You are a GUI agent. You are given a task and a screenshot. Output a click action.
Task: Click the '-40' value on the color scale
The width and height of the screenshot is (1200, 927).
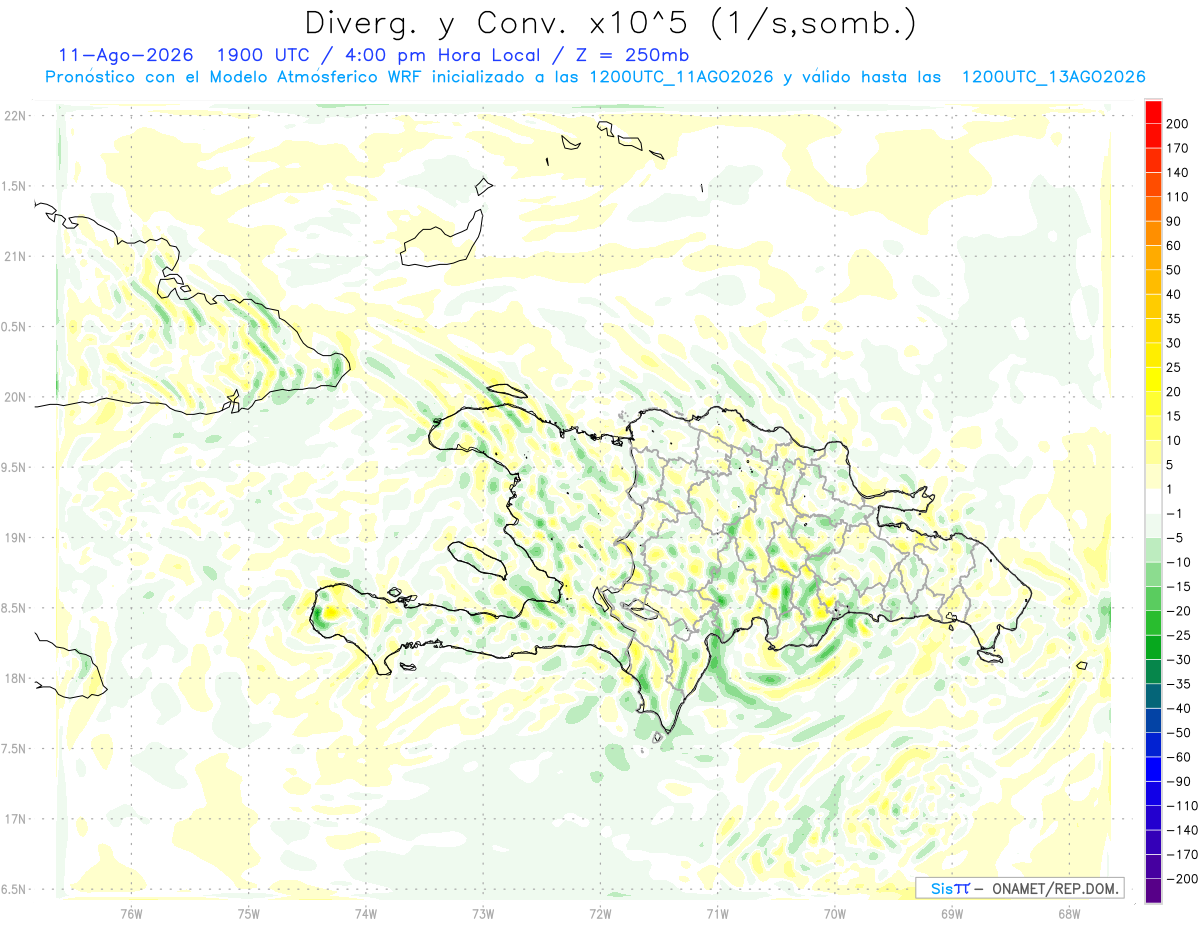click(1177, 708)
